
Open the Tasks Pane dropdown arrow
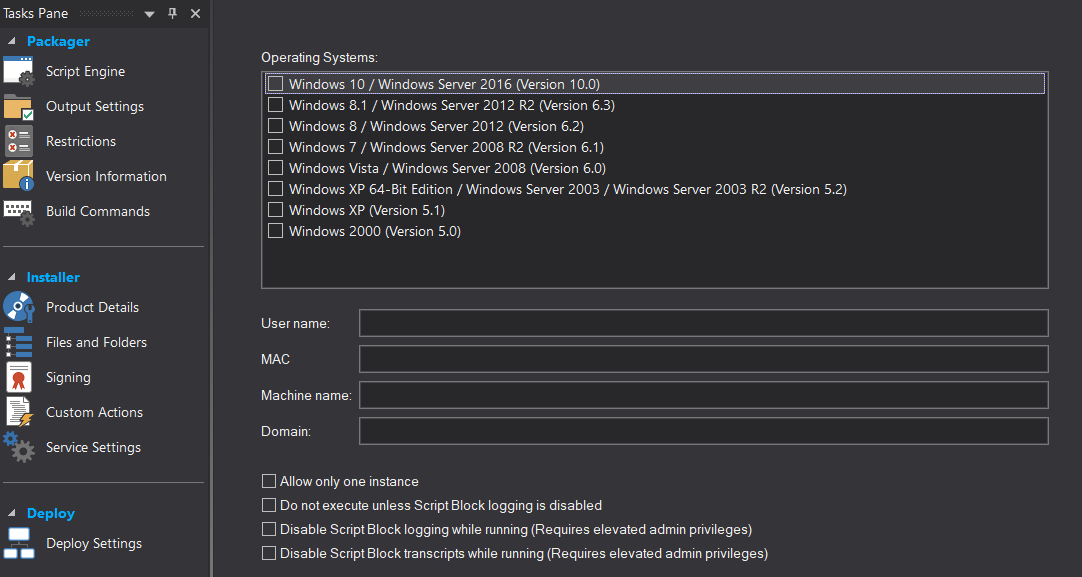point(149,14)
